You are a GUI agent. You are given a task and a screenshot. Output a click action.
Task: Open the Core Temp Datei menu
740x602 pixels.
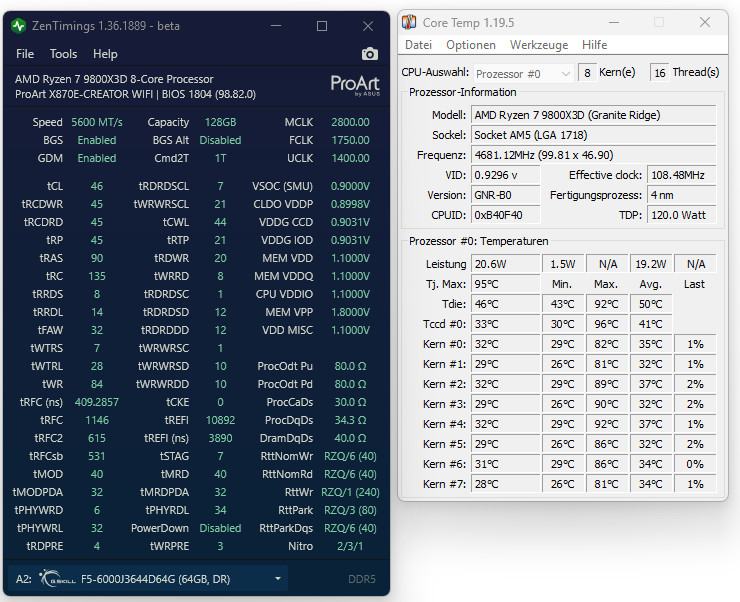pos(418,45)
